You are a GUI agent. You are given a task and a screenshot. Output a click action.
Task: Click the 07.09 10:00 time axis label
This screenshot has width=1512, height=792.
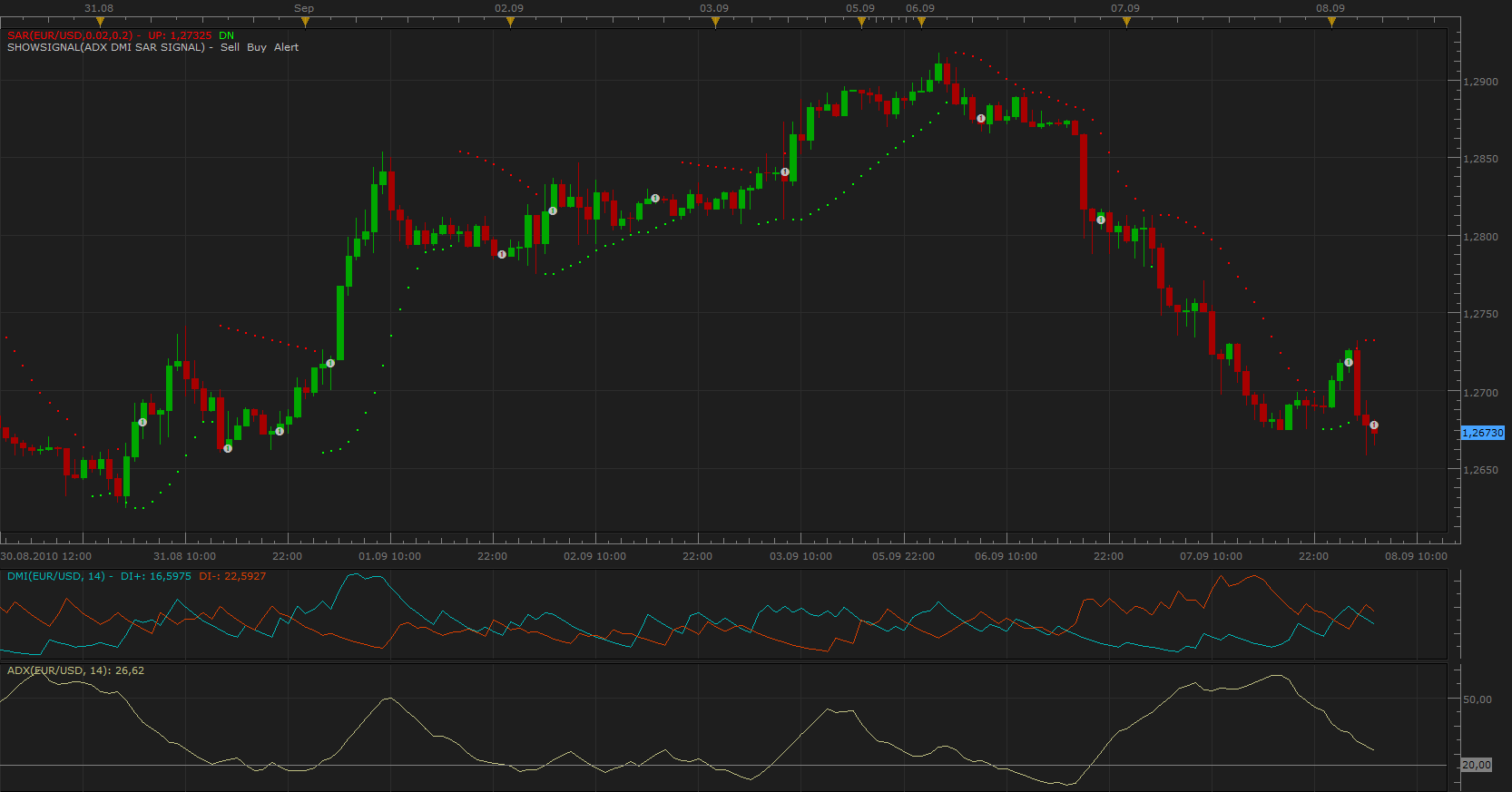click(x=1212, y=556)
